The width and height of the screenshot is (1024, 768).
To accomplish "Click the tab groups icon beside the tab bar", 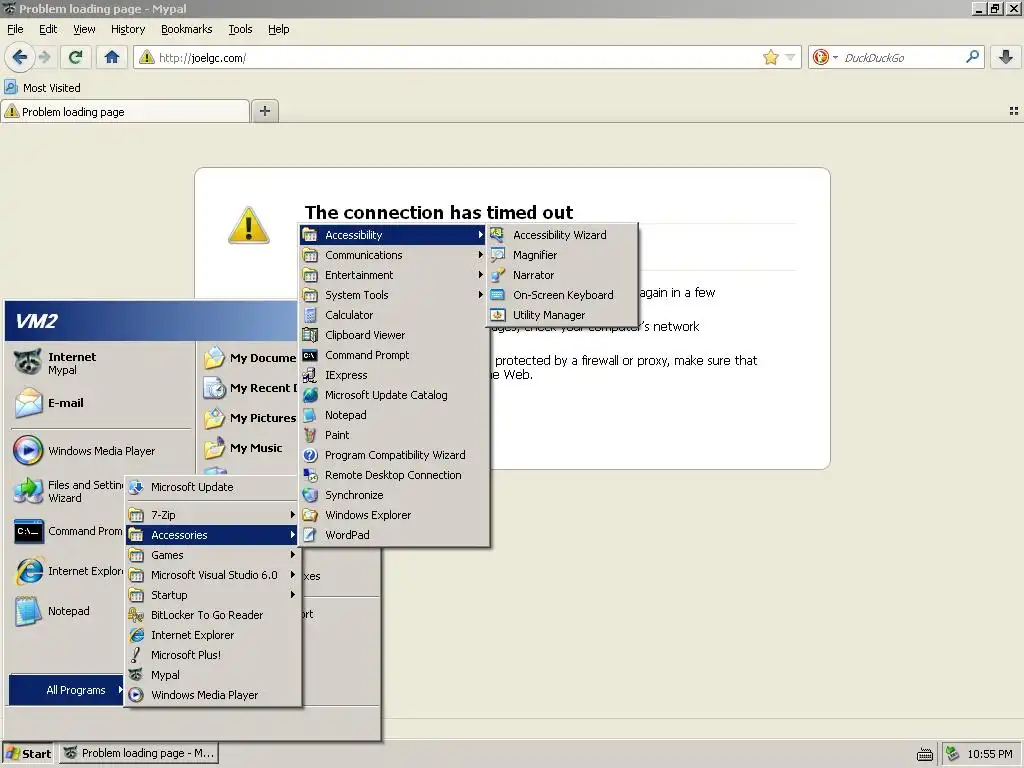I will coord(1014,112).
